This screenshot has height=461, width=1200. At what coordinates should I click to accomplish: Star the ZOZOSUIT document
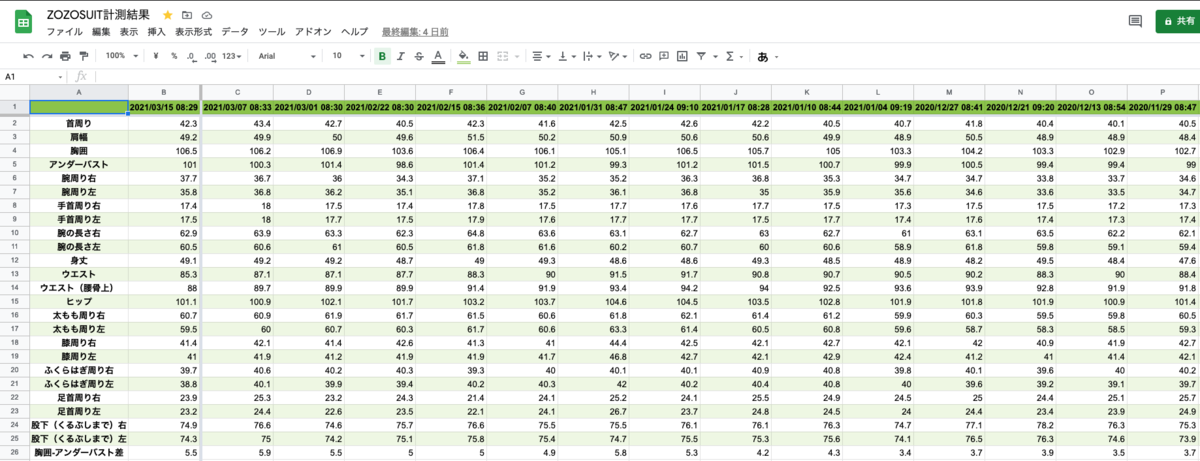167,16
